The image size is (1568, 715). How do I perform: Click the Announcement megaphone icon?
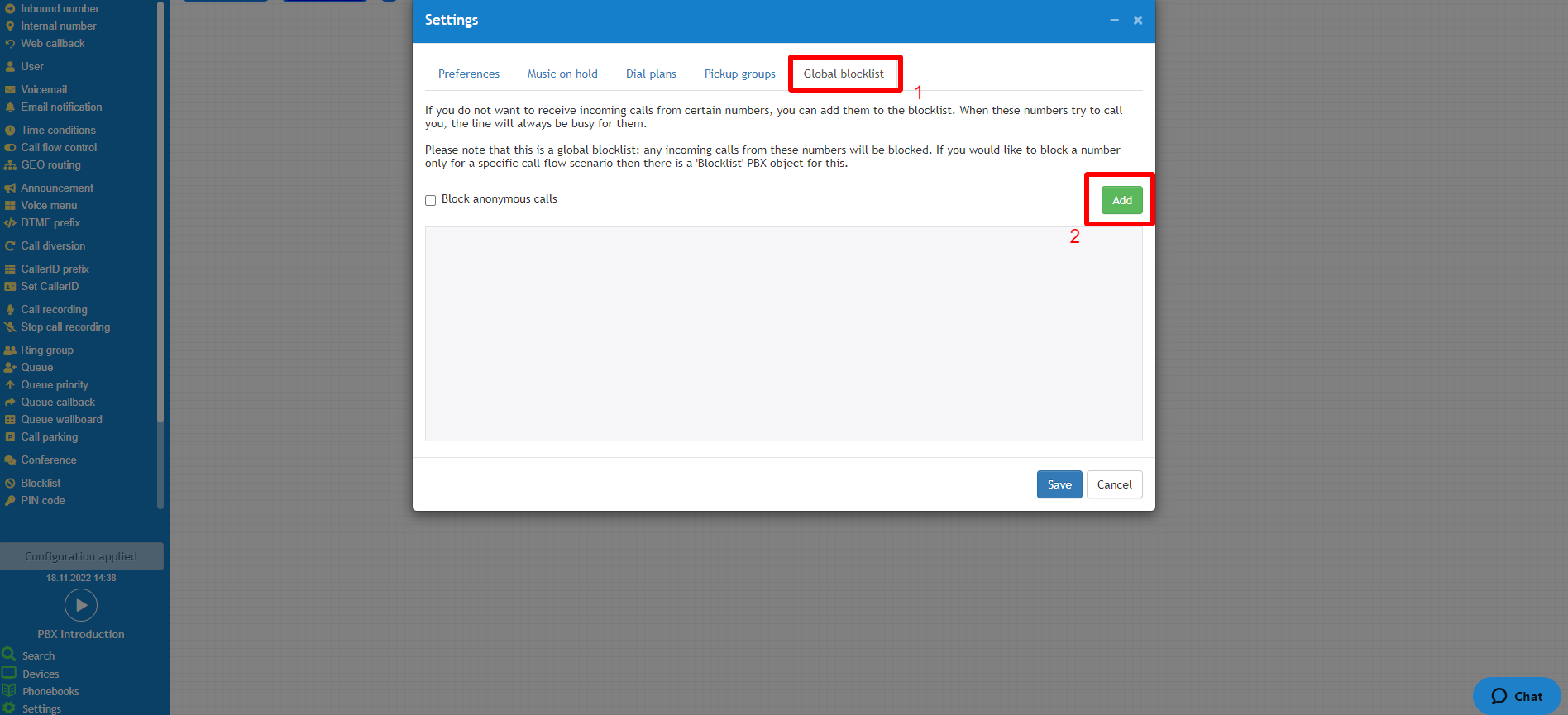pyautogui.click(x=10, y=188)
